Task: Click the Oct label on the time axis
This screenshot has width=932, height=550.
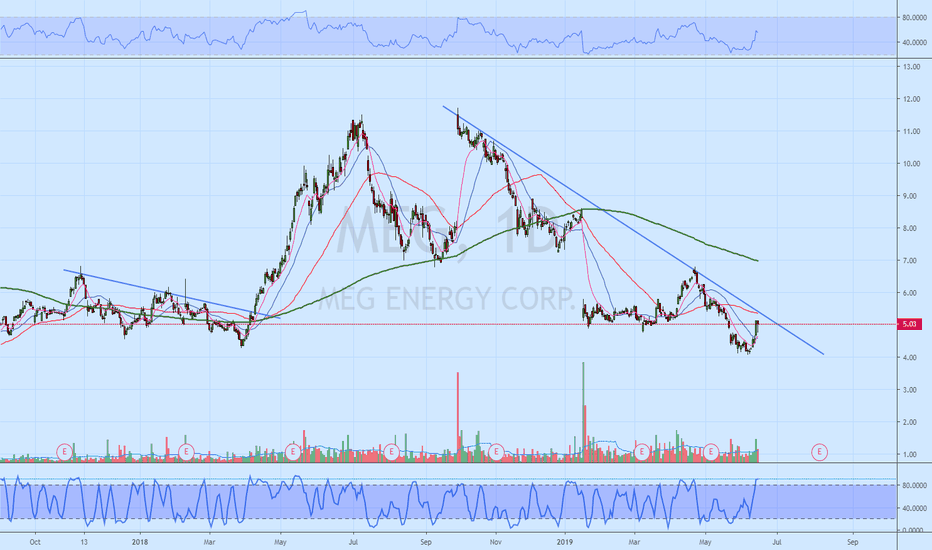Action: [x=35, y=542]
